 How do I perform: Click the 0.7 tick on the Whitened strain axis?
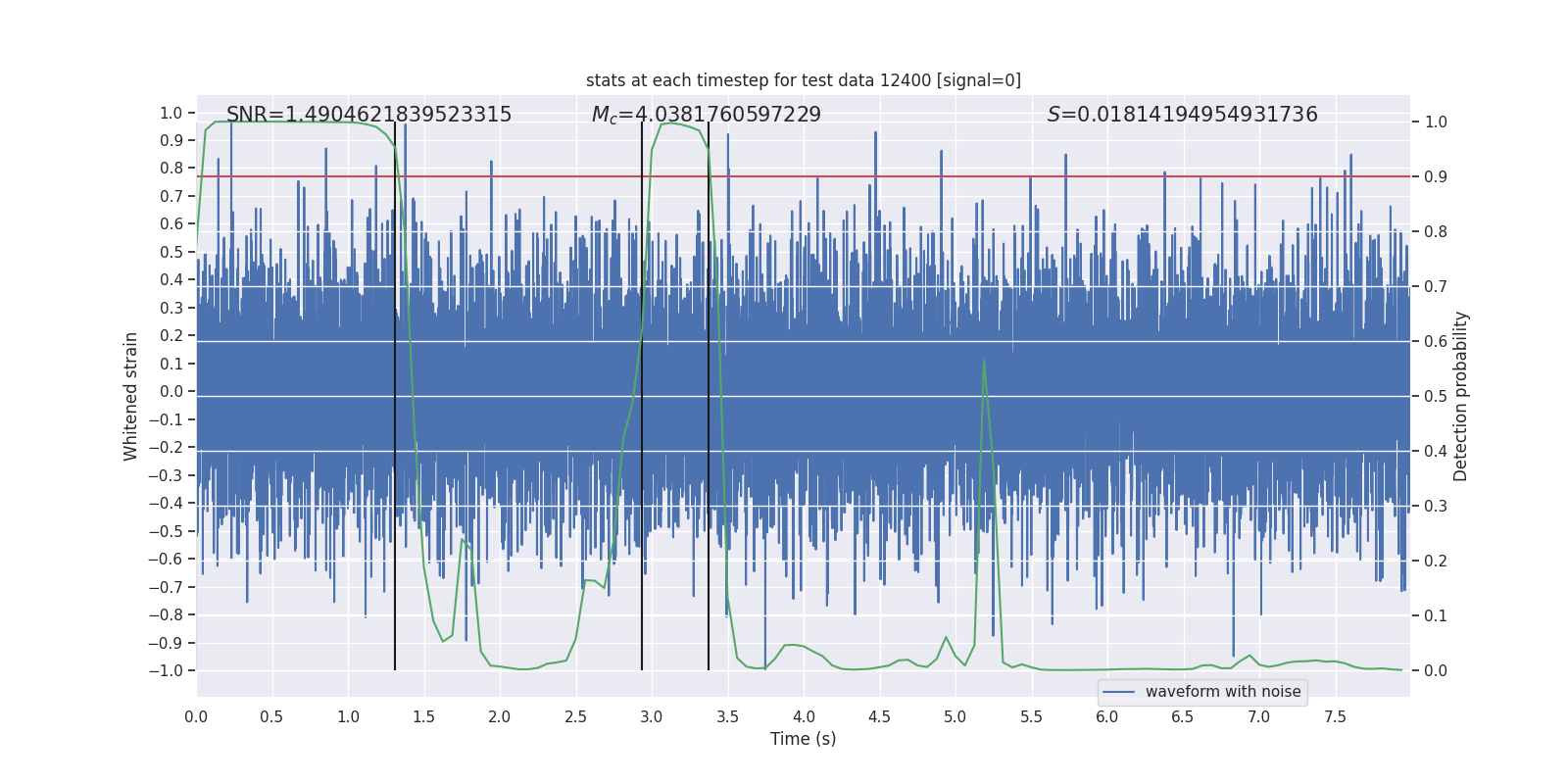(171, 196)
